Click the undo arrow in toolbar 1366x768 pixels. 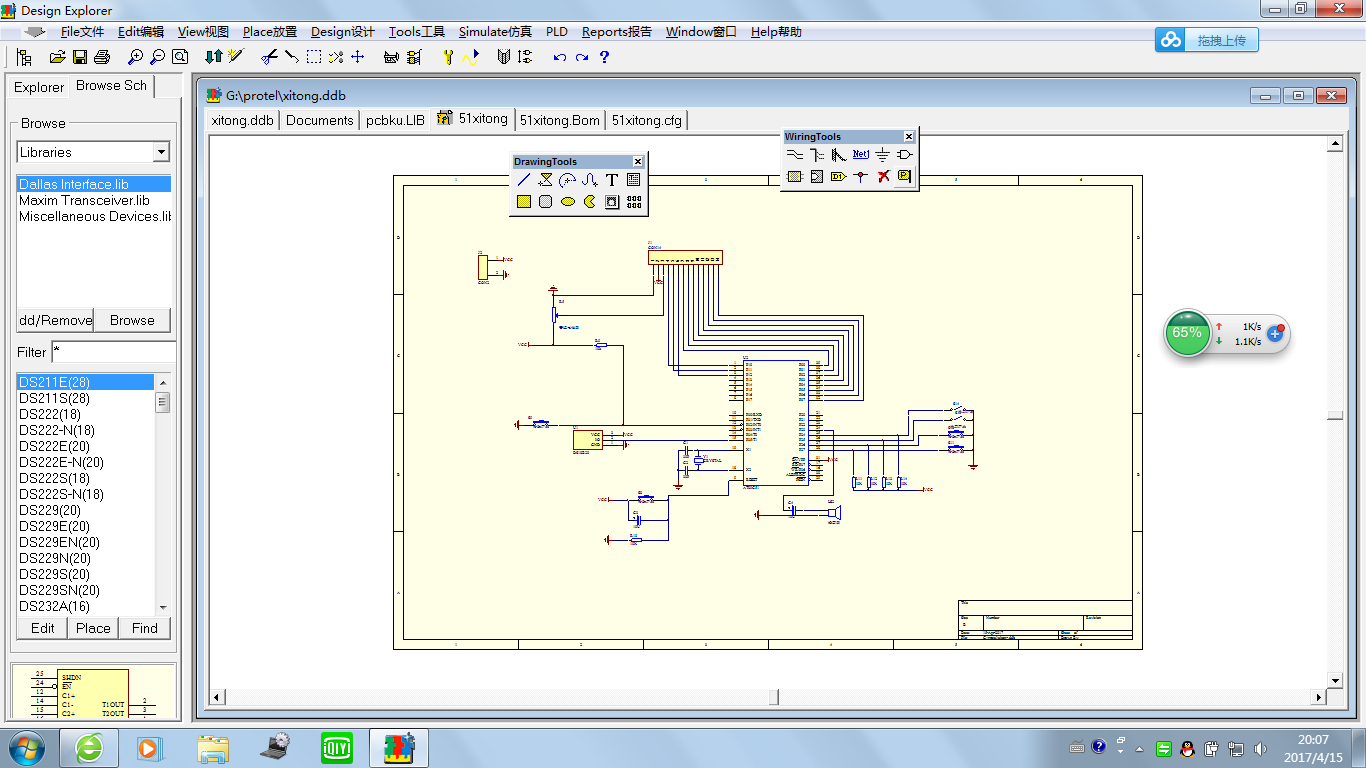coord(559,57)
